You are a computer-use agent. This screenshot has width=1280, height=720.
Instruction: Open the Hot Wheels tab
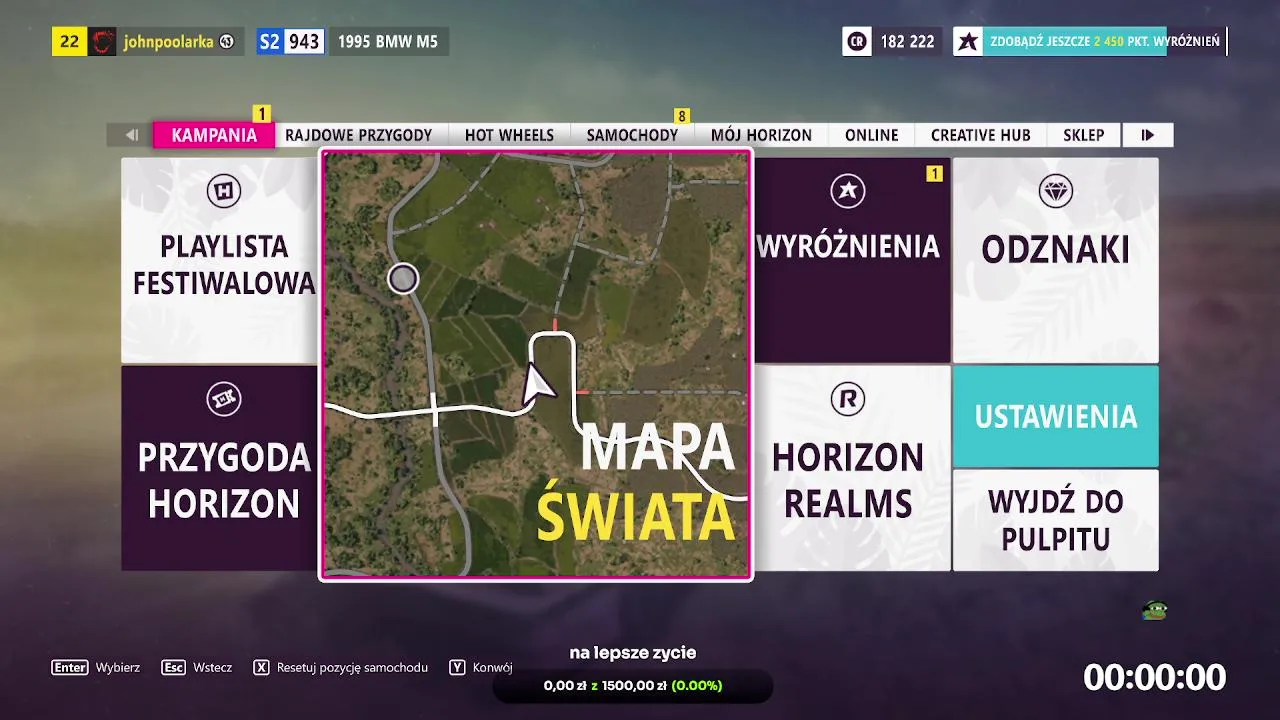509,135
